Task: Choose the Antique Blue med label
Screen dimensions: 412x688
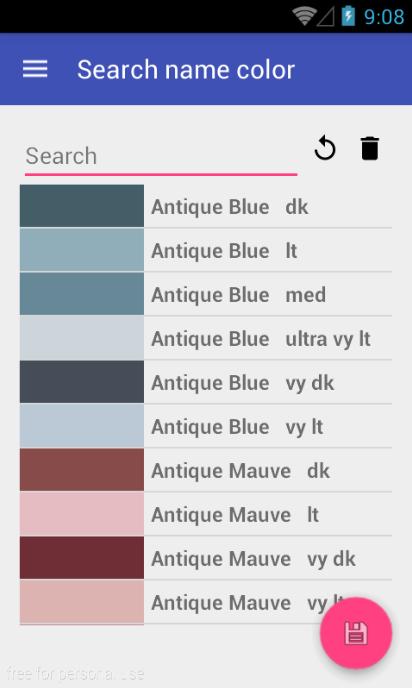Action: point(239,294)
